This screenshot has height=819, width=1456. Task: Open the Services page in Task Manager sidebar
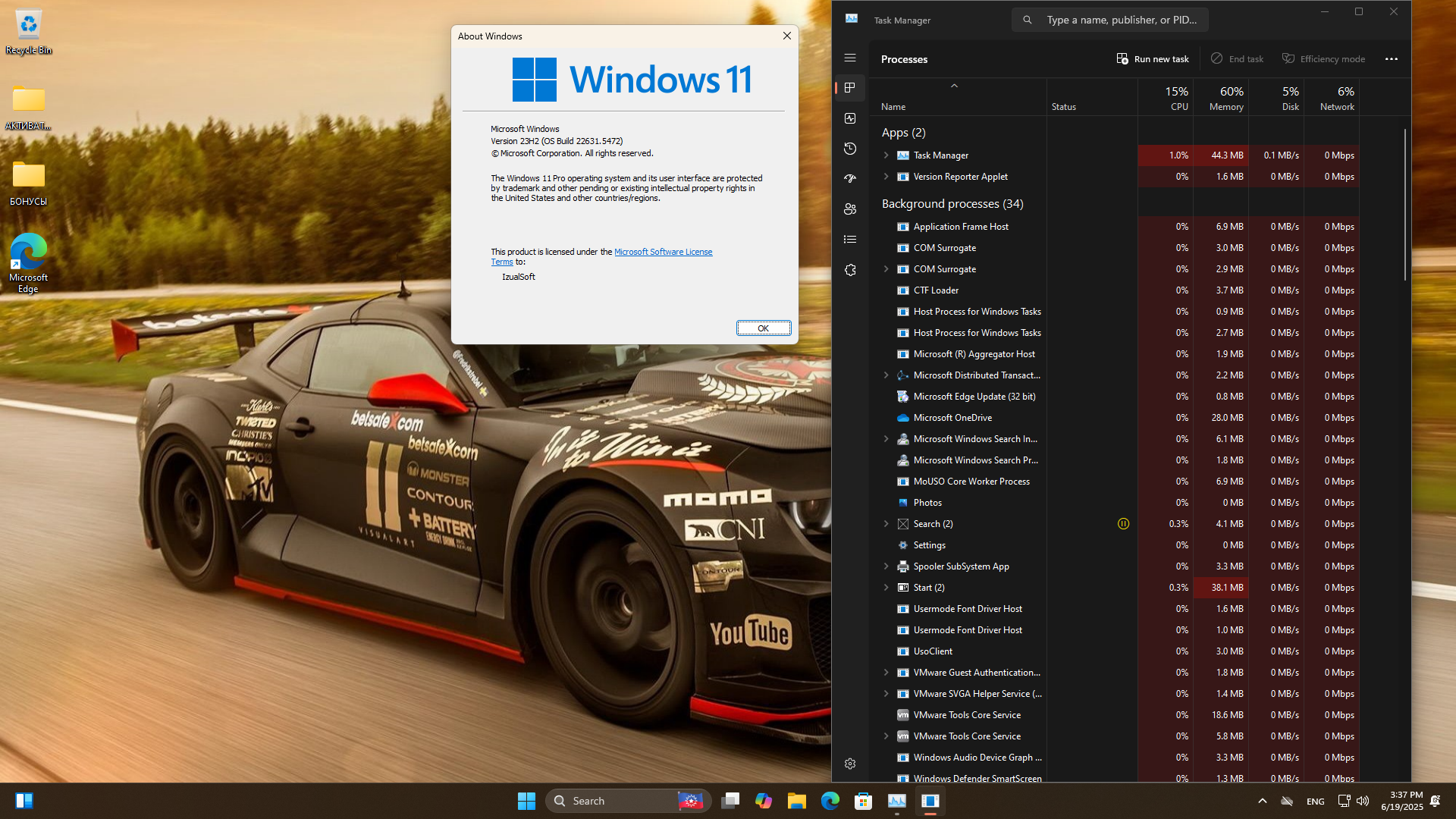pos(849,270)
